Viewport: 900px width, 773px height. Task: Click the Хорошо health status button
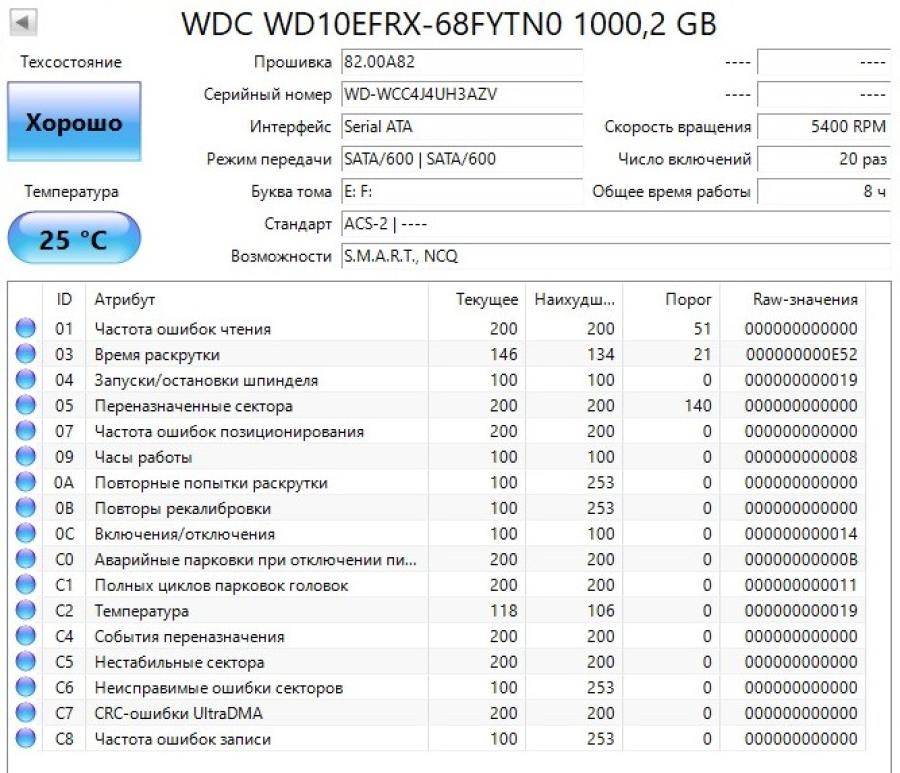[74, 122]
